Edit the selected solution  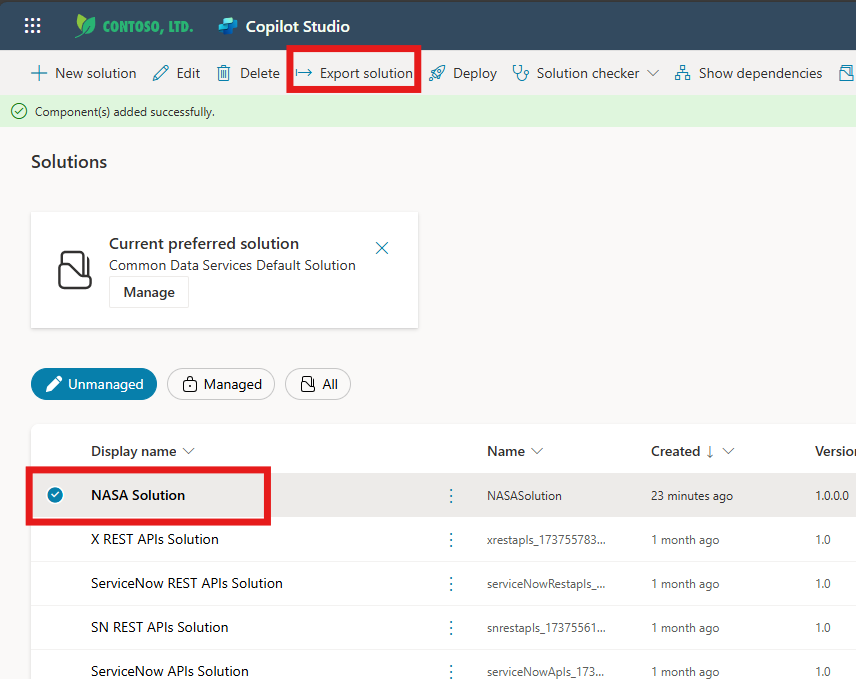pyautogui.click(x=176, y=73)
